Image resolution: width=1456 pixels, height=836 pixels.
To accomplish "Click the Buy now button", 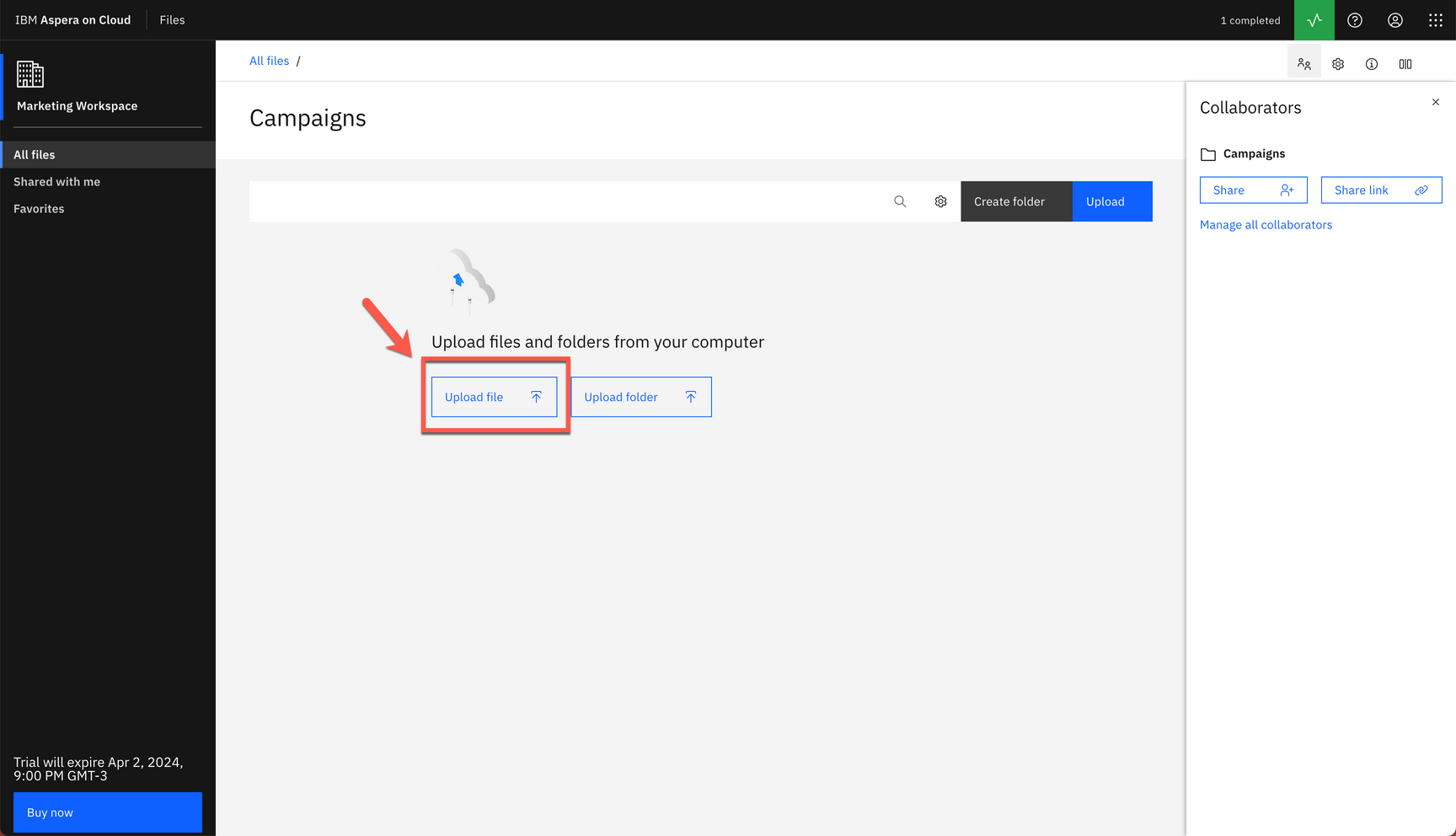I will coord(107,812).
